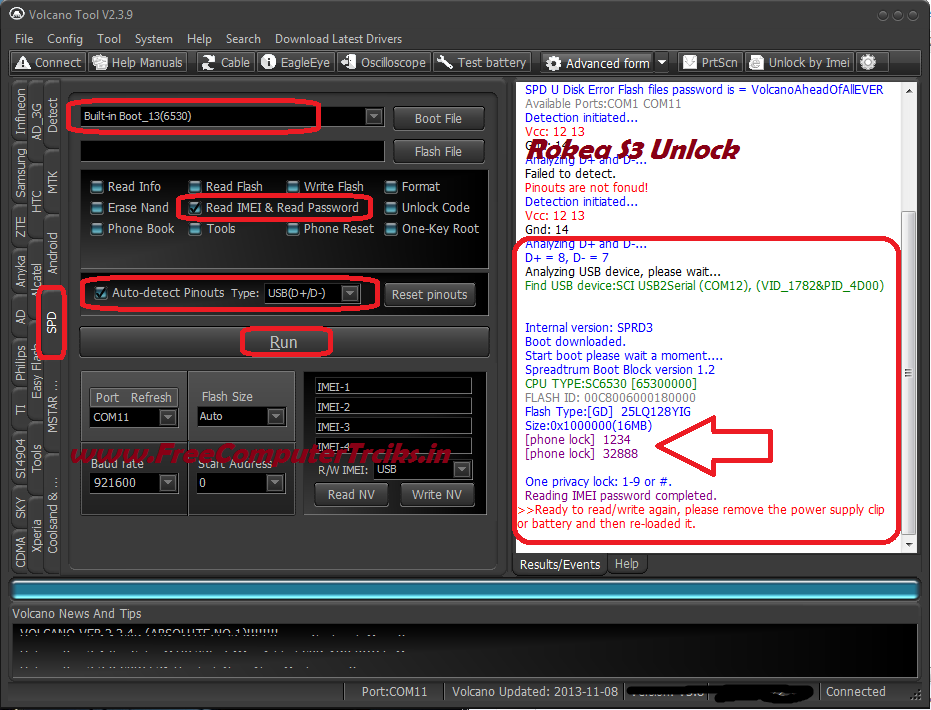Open the pinout Type USB(D+/D-) dropdown
The height and width of the screenshot is (710, 931).
pos(350,293)
